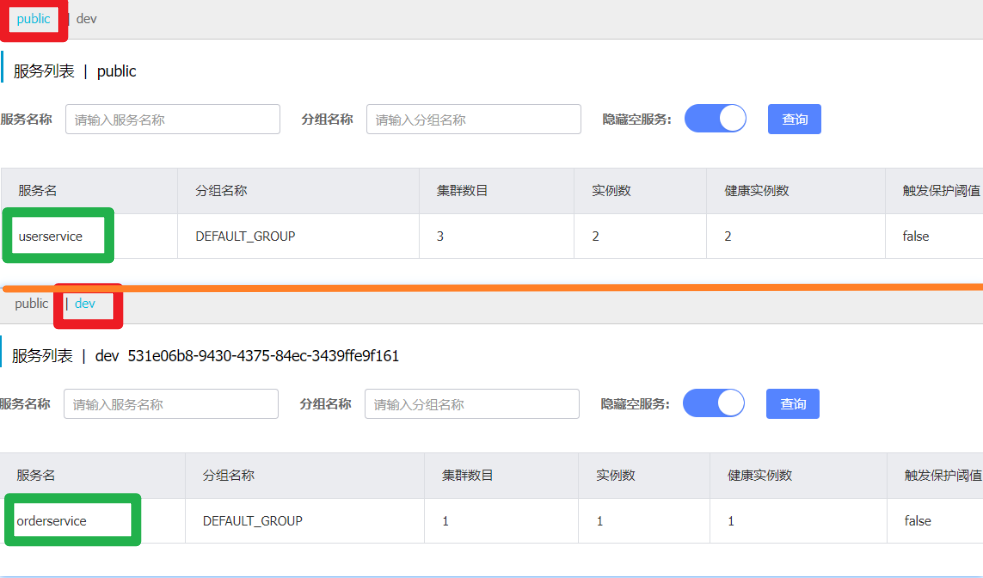
Task: Switch to dev tab in top bar
Action: pyautogui.click(x=86, y=19)
